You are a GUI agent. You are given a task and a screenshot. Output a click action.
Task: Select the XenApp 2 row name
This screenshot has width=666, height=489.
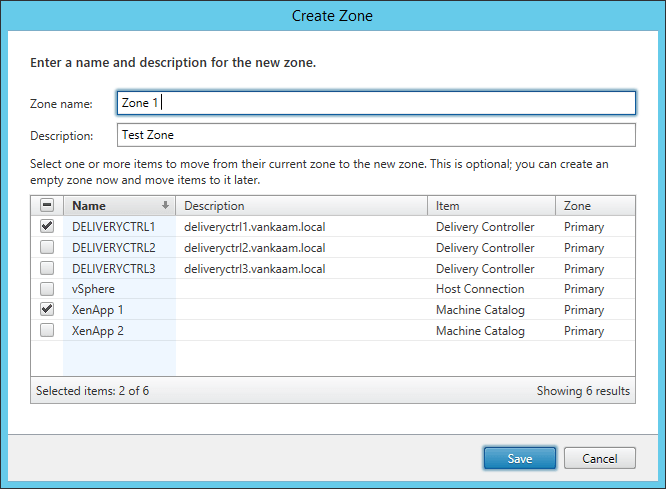98,331
